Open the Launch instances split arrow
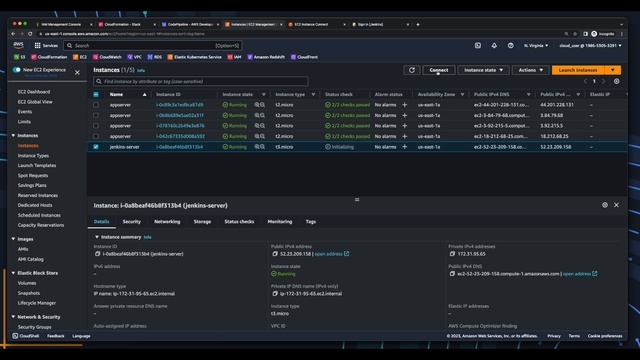The width and height of the screenshot is (640, 360). coord(613,70)
